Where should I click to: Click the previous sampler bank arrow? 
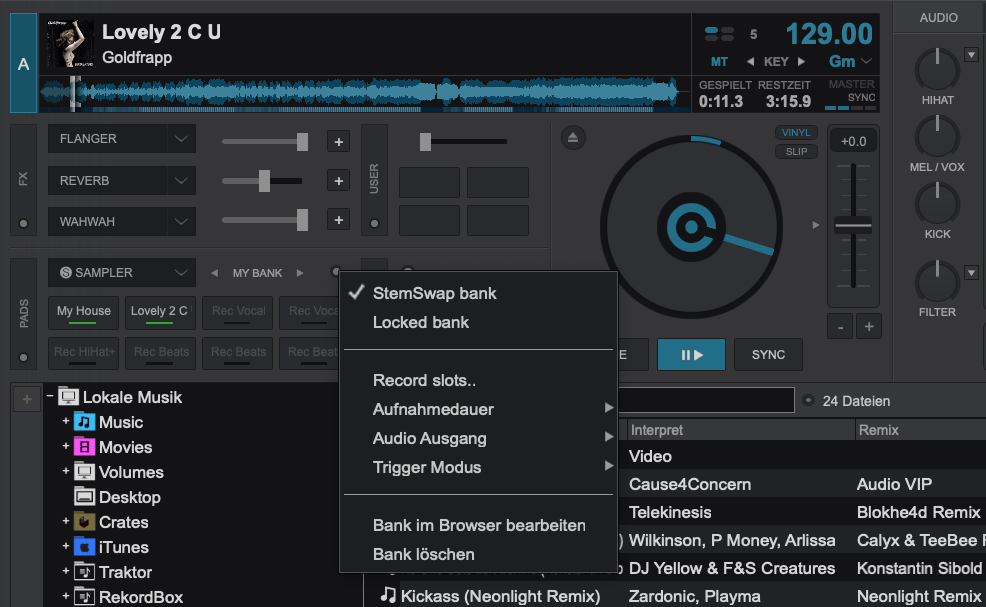(213, 273)
